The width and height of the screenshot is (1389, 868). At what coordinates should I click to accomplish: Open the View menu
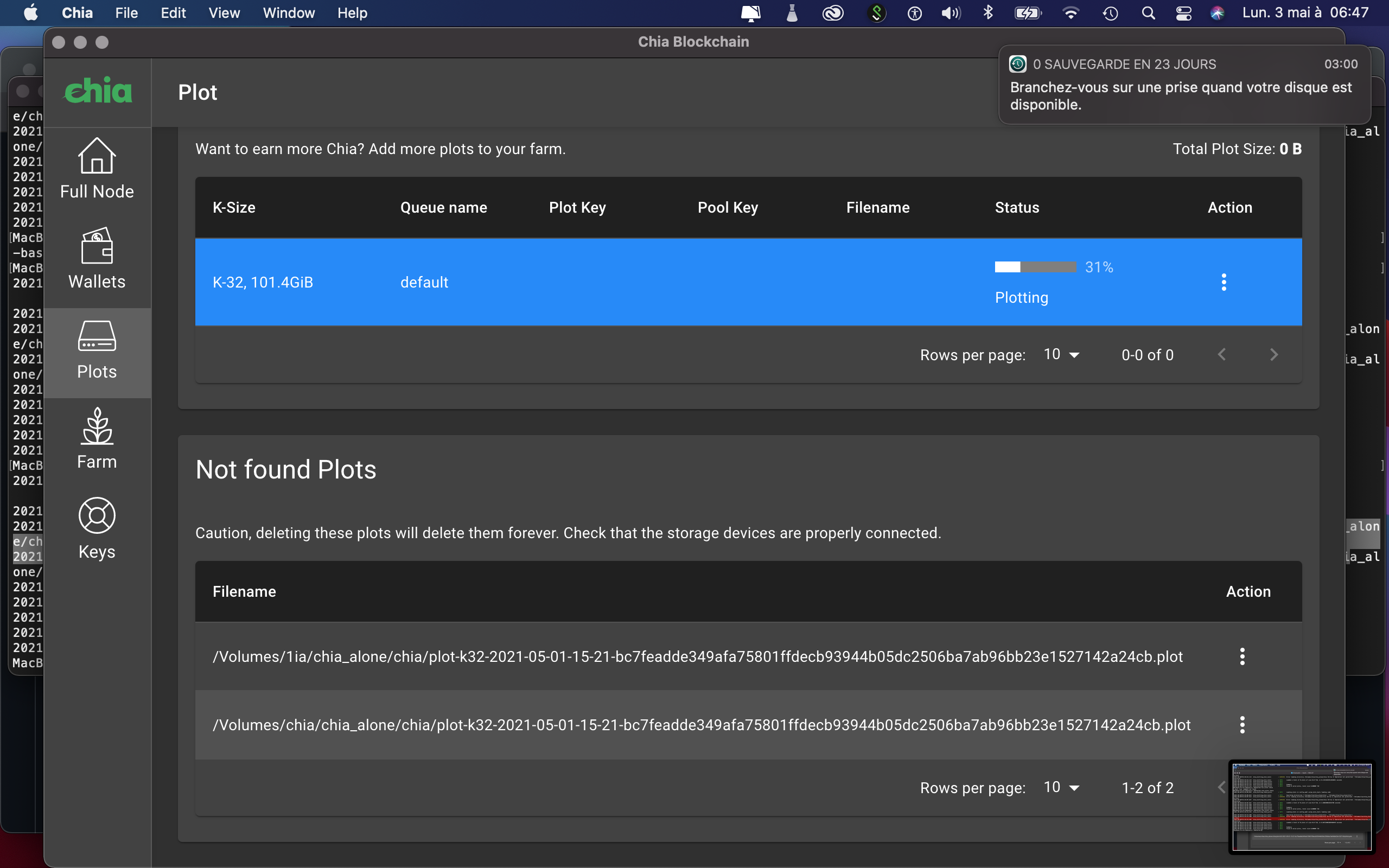(224, 12)
